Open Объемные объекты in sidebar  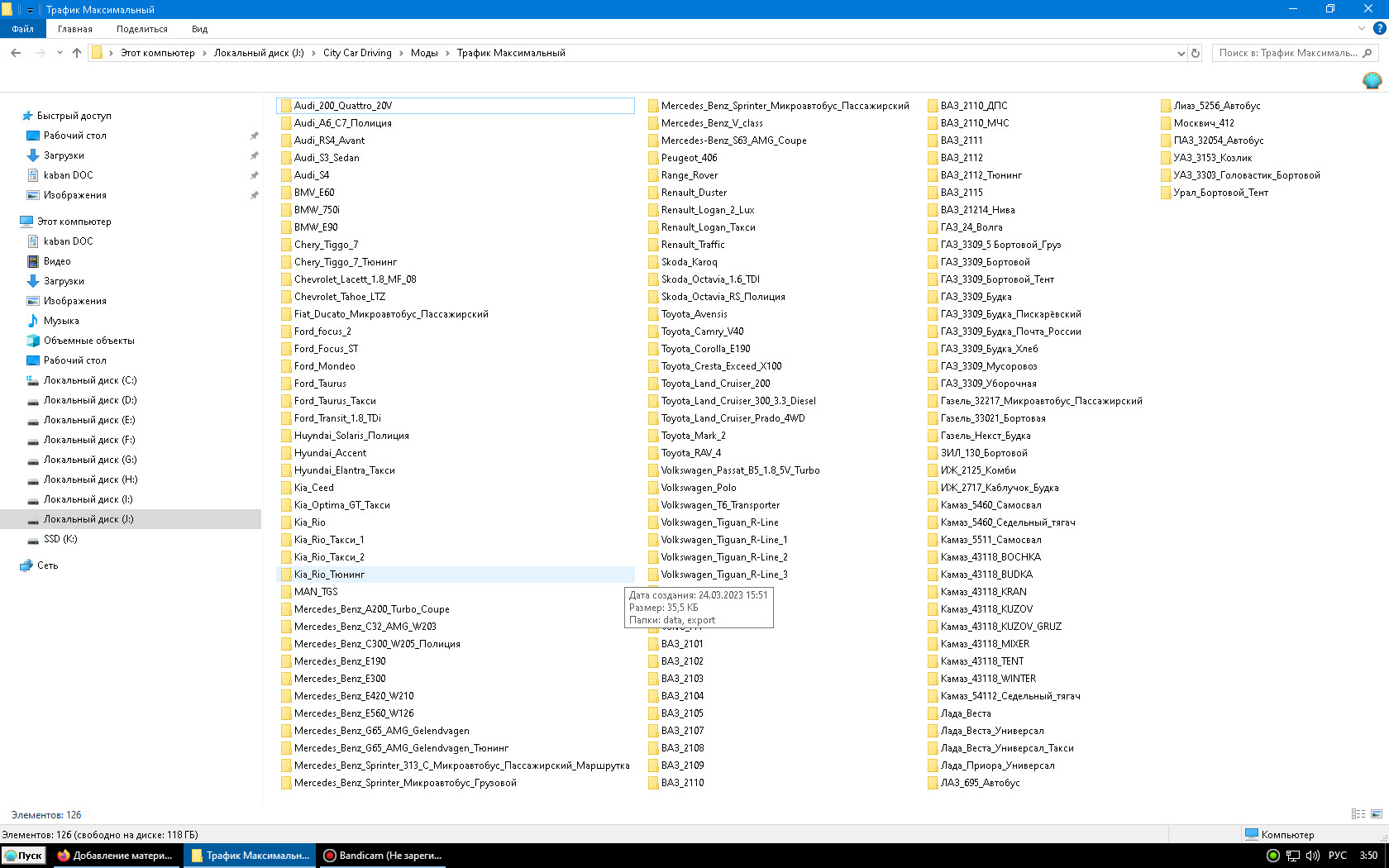(x=88, y=341)
